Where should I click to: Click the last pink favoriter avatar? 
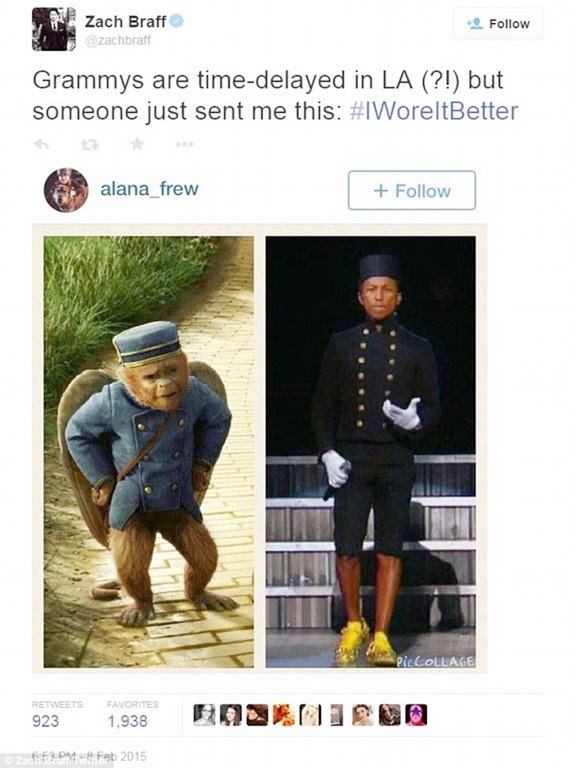tap(416, 715)
